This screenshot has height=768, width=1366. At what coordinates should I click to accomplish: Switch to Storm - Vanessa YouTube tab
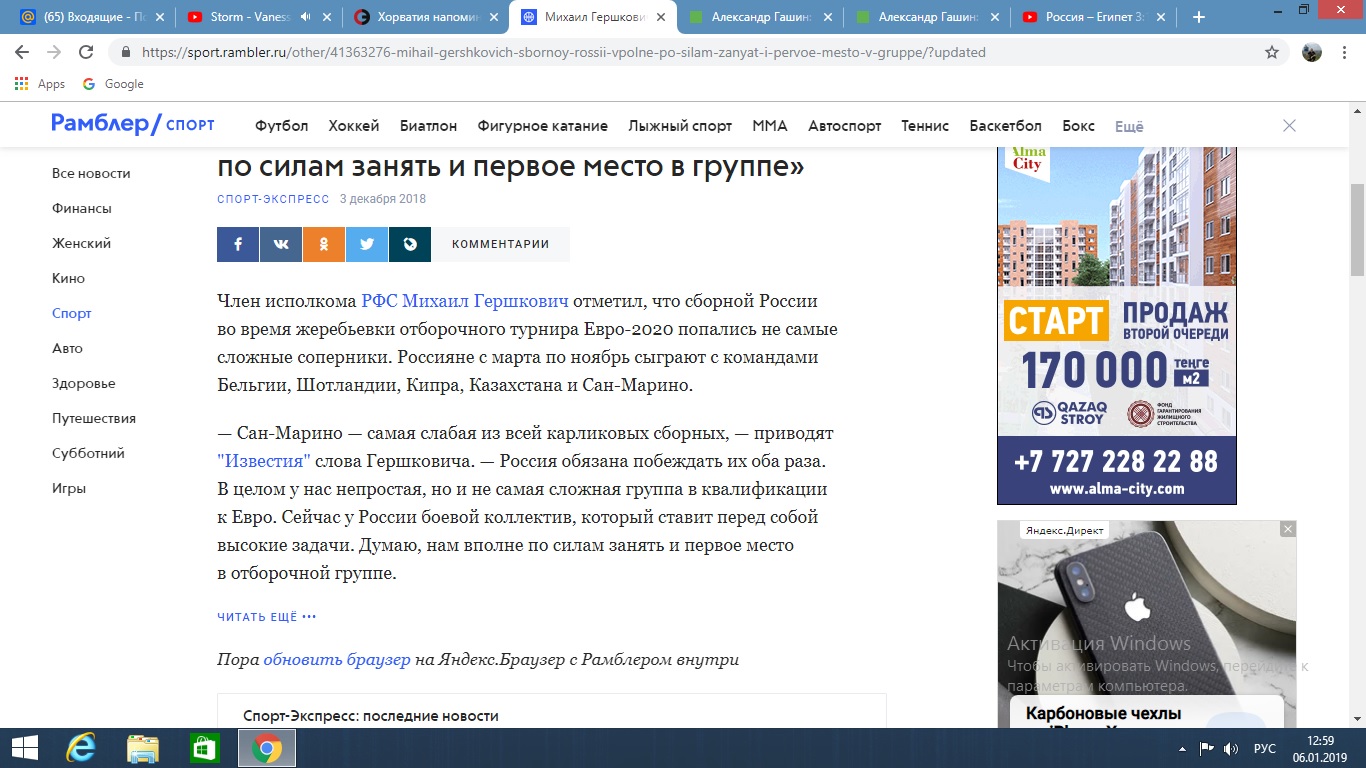[x=258, y=17]
